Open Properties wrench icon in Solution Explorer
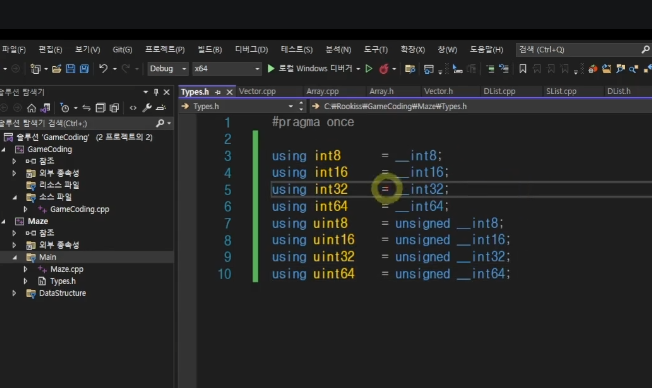 click(146, 108)
